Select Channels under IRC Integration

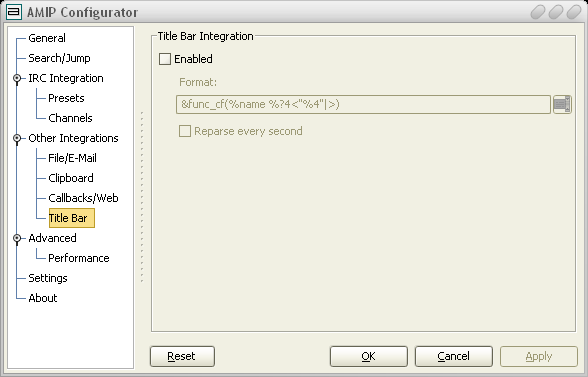[70, 118]
